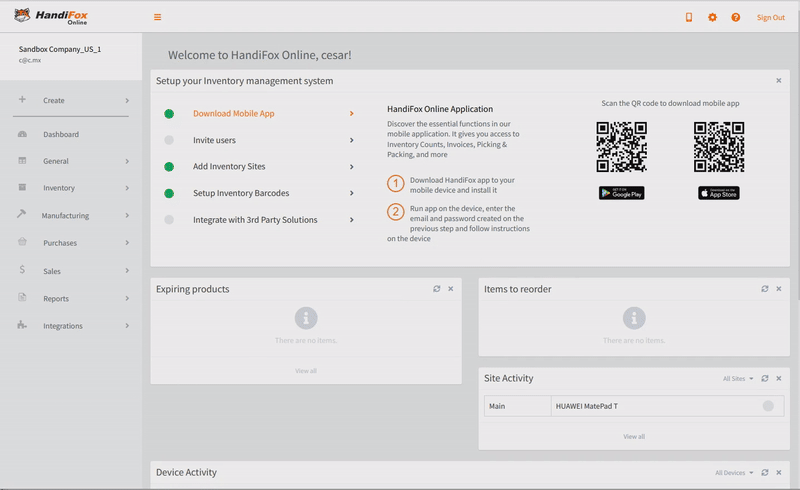Open the Sales menu label
This screenshot has width=800, height=490.
pos(52,271)
